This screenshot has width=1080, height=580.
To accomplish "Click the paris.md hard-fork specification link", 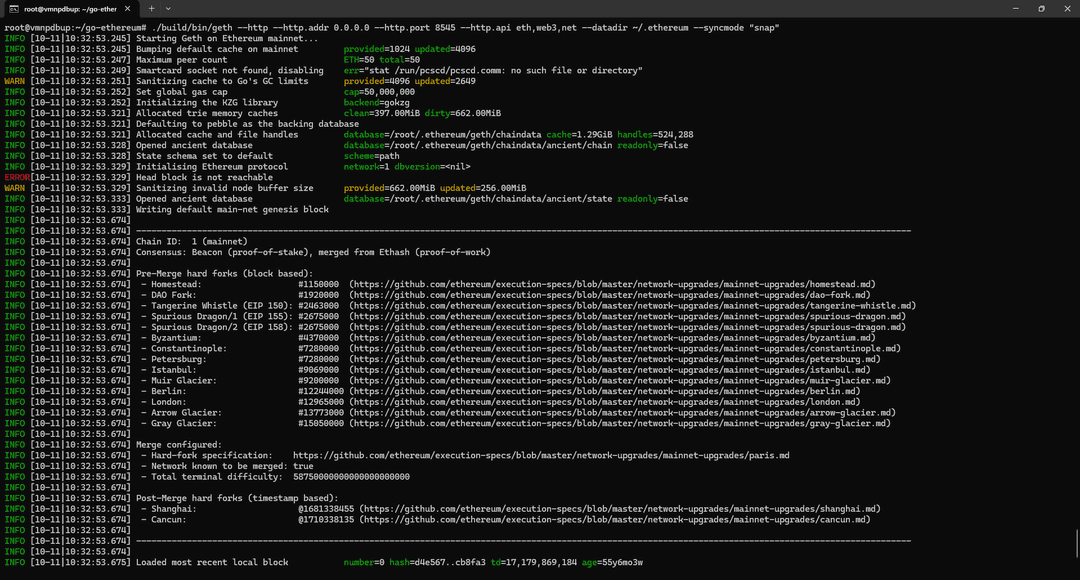I will coord(541,455).
